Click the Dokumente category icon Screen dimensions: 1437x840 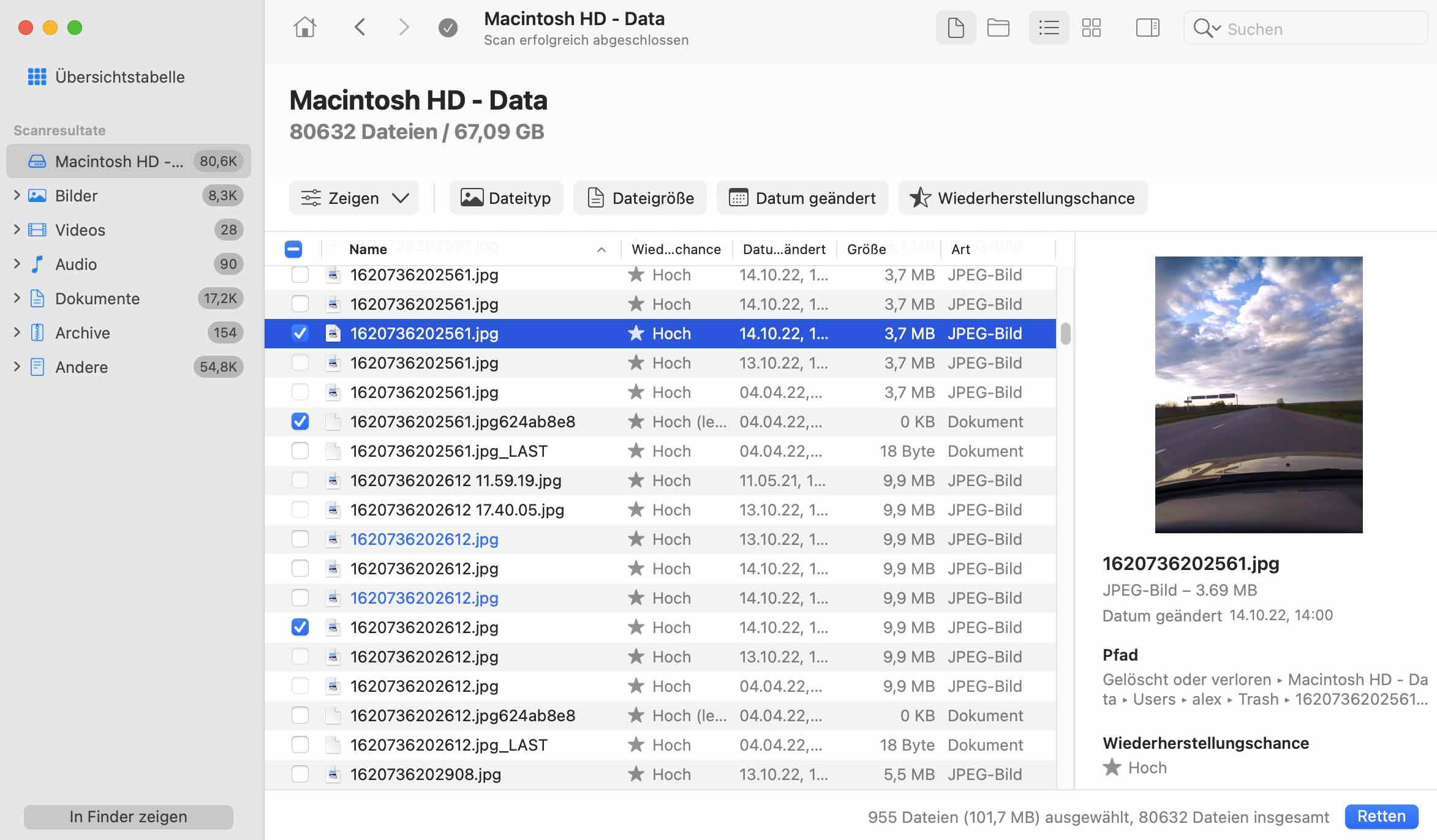point(37,298)
